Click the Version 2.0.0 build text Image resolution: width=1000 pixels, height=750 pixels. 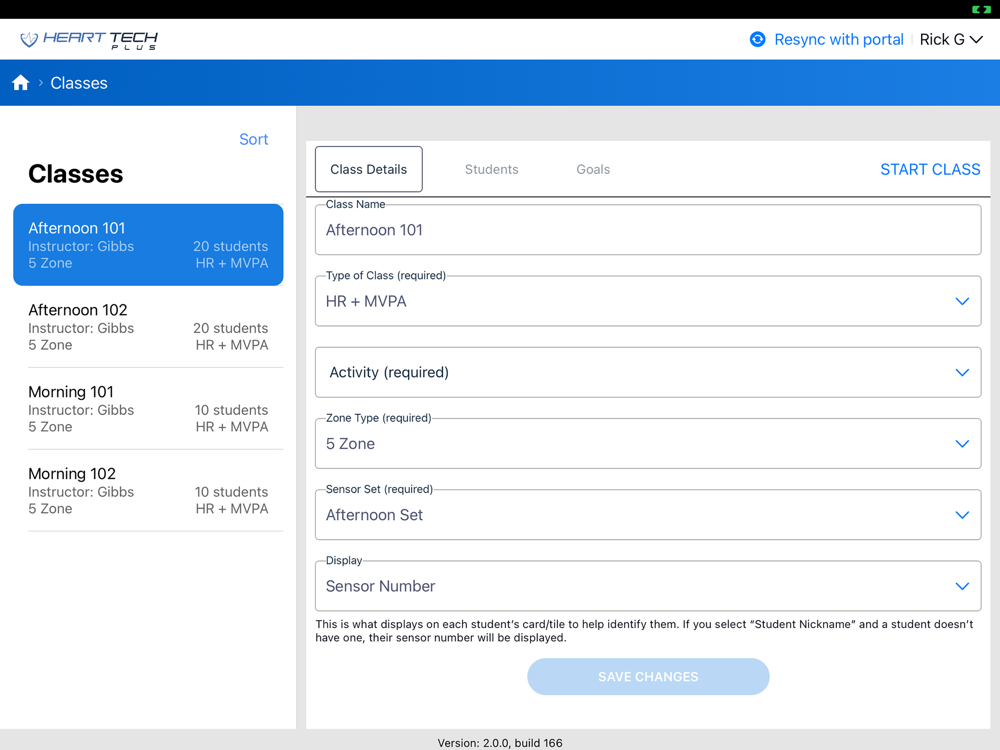(x=500, y=743)
